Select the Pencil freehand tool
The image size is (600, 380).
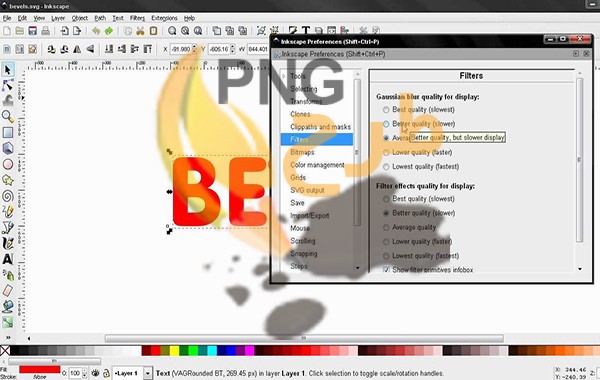pos(8,212)
